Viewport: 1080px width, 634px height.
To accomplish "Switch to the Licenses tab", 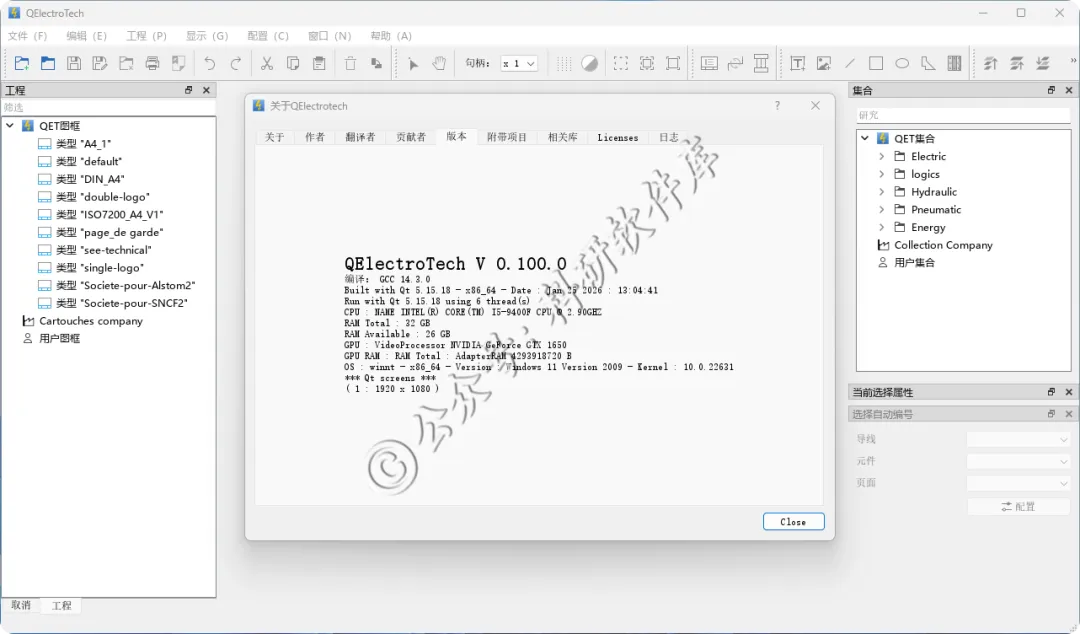I will point(617,137).
